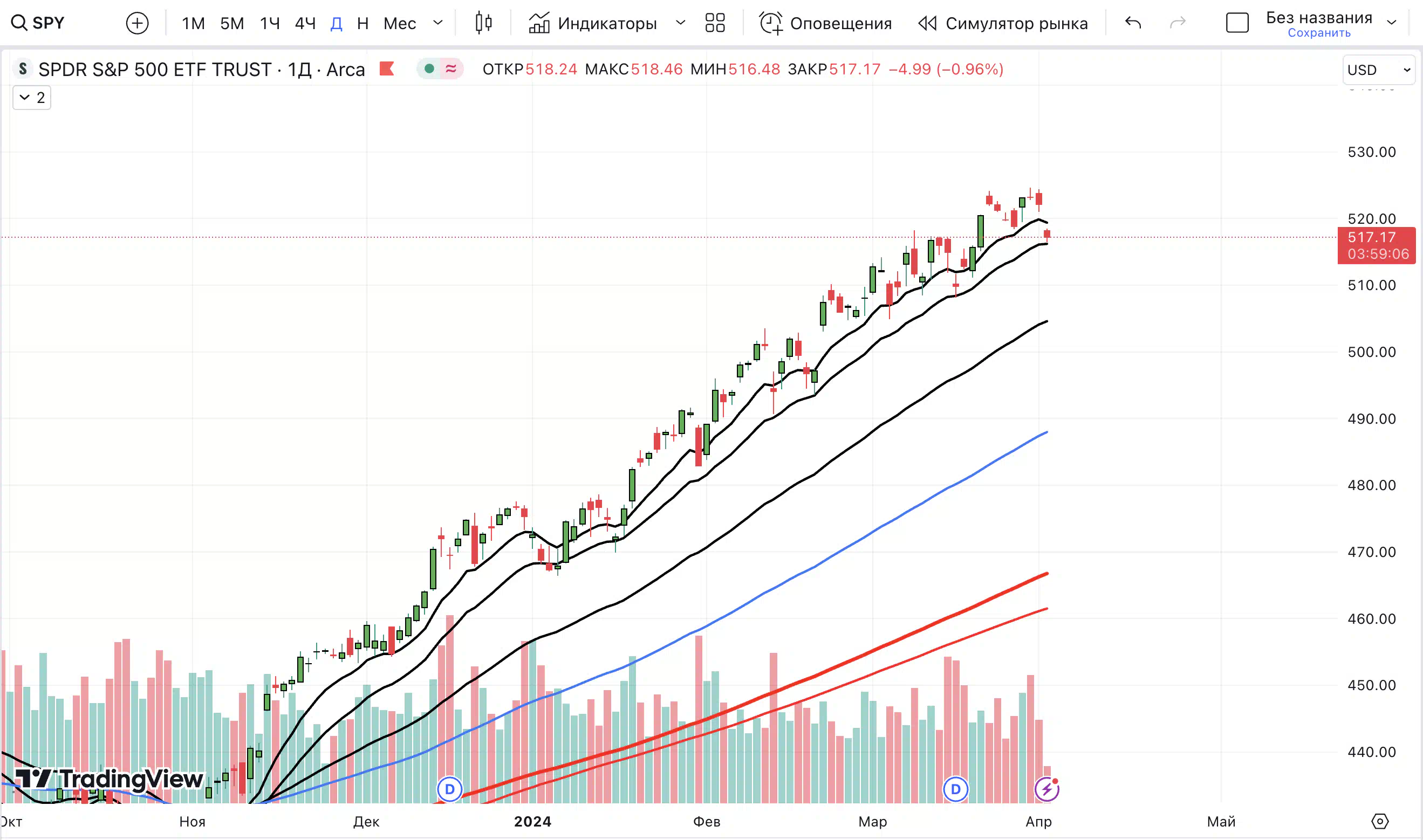Expand favorite indicators dropdown arrow
Viewport: 1423px width, 840px height.
[681, 23]
